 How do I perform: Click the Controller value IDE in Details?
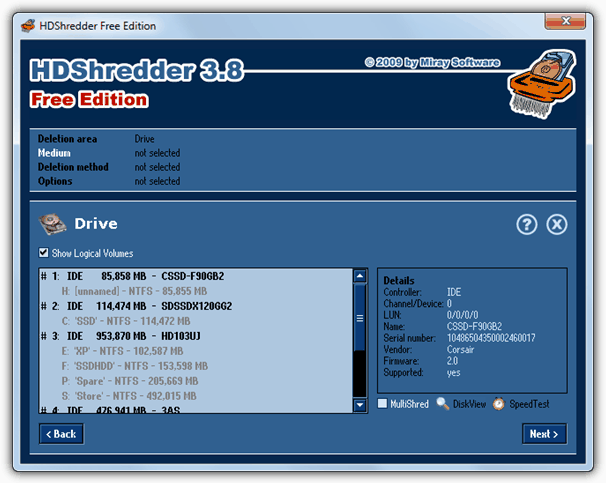tap(454, 292)
